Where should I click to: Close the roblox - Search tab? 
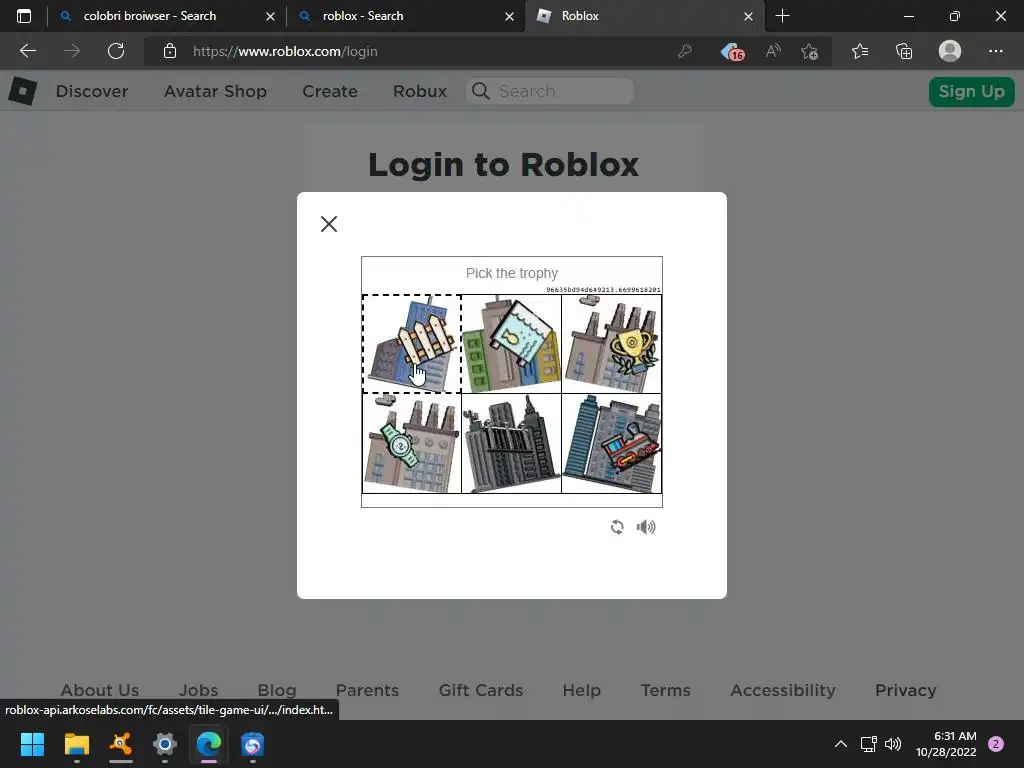point(509,16)
